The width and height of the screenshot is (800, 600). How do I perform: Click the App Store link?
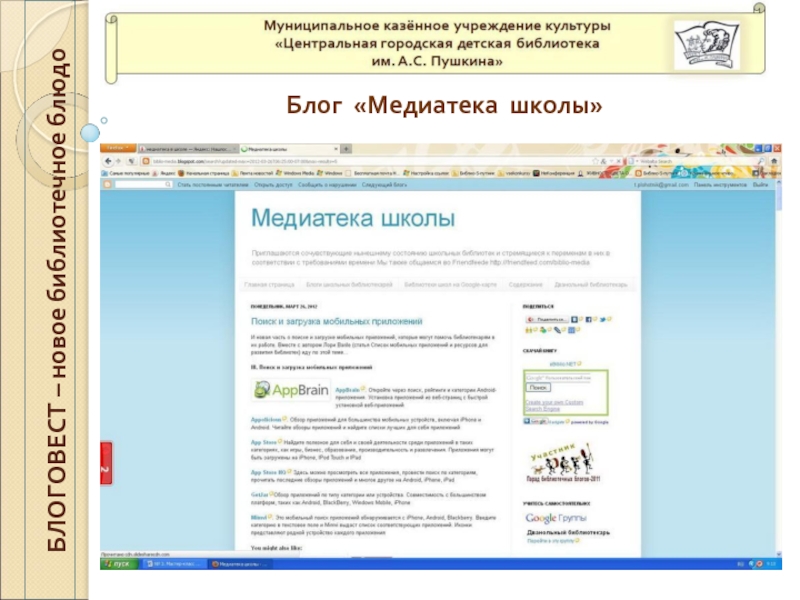264,442
